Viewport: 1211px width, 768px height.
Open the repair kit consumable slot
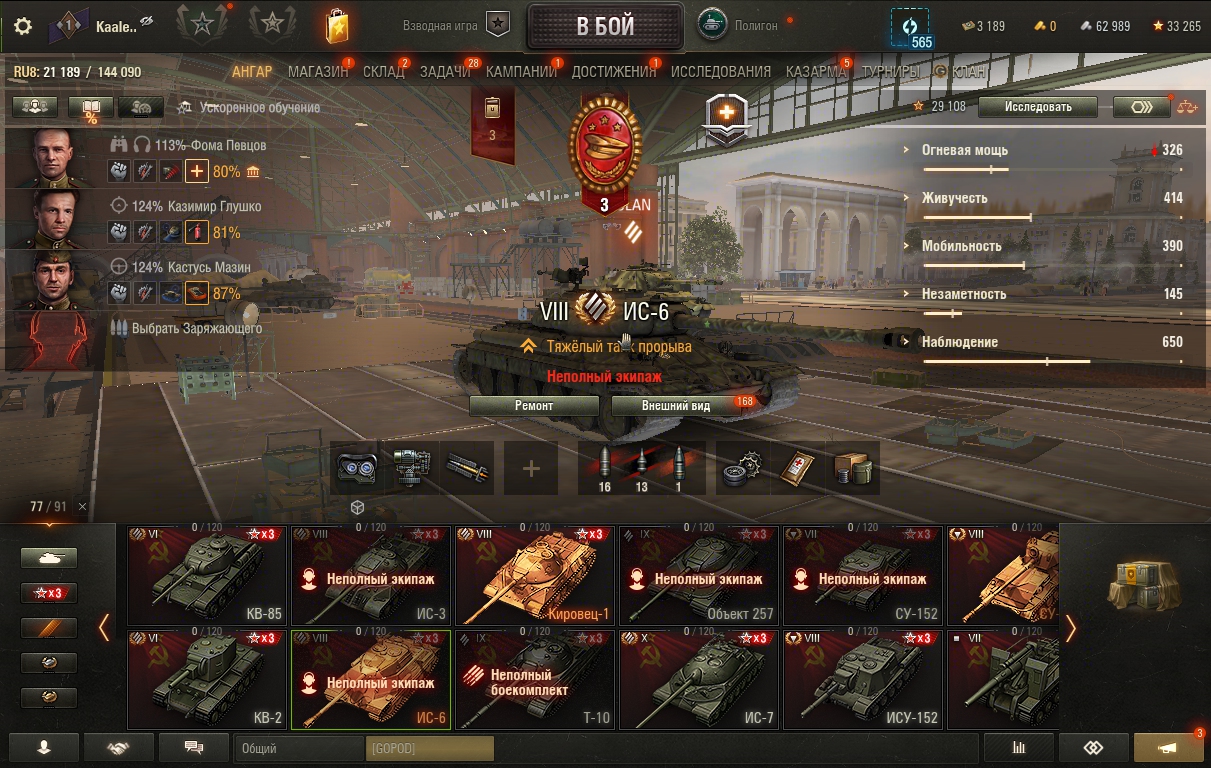click(x=744, y=468)
